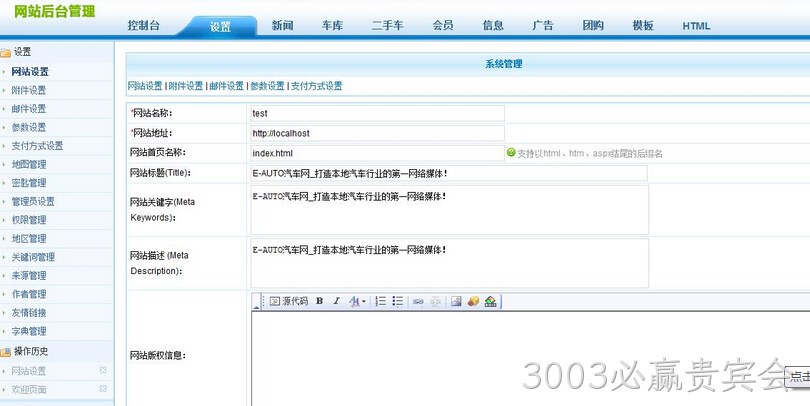Viewport: 810px width, 406px height.
Task: Click the 支付方式设置 link under 系统管理
Action: click(x=317, y=86)
